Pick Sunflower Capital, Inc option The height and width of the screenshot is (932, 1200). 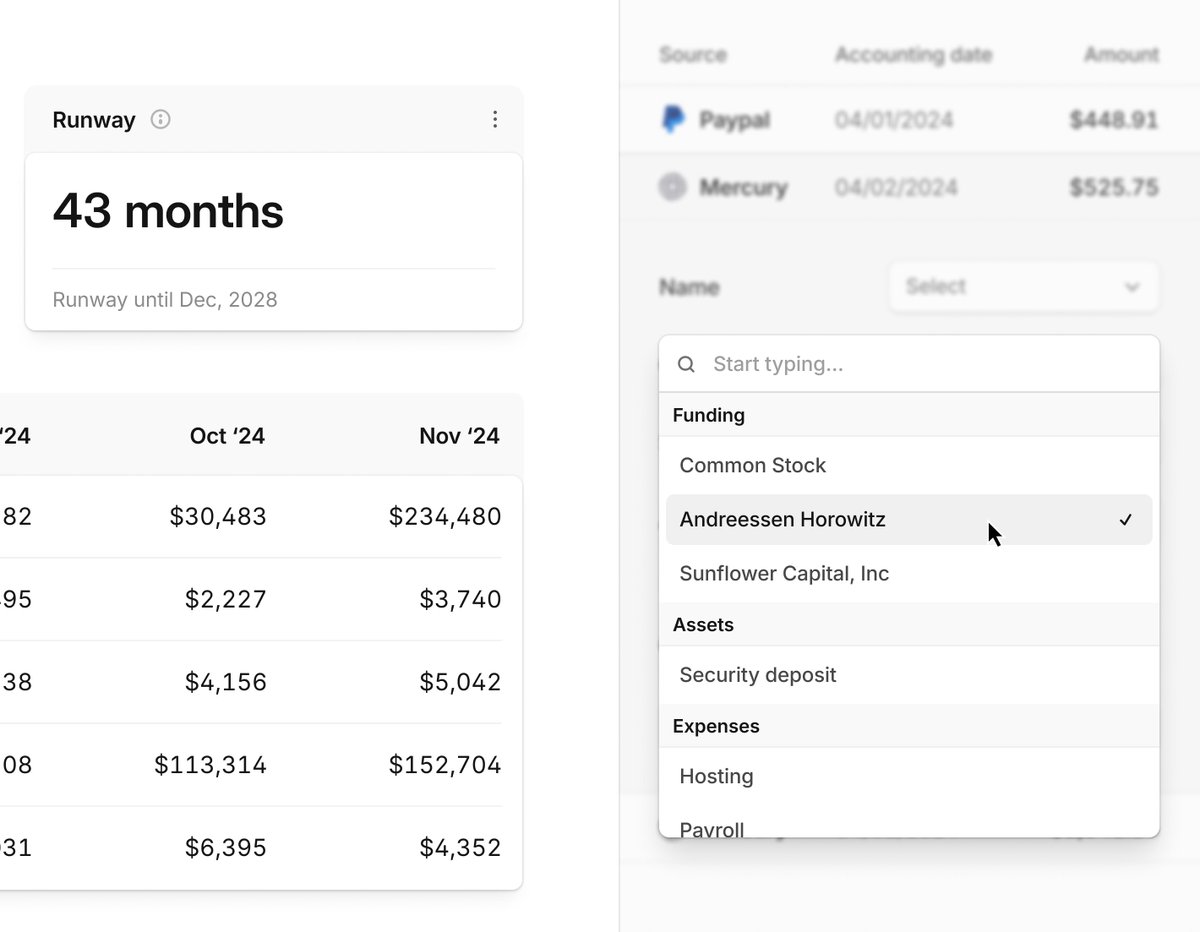909,574
